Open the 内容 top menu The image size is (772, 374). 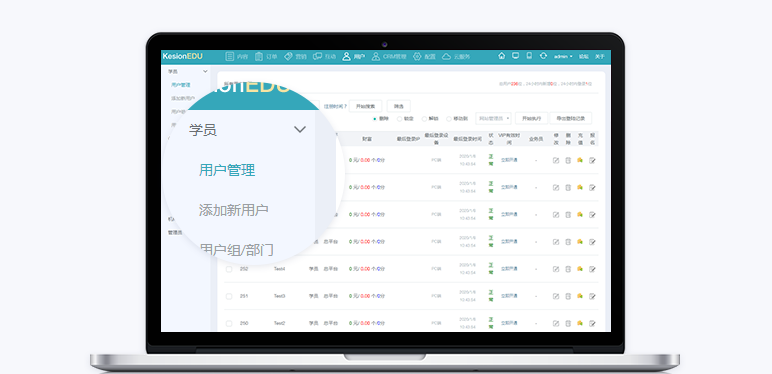click(x=237, y=57)
